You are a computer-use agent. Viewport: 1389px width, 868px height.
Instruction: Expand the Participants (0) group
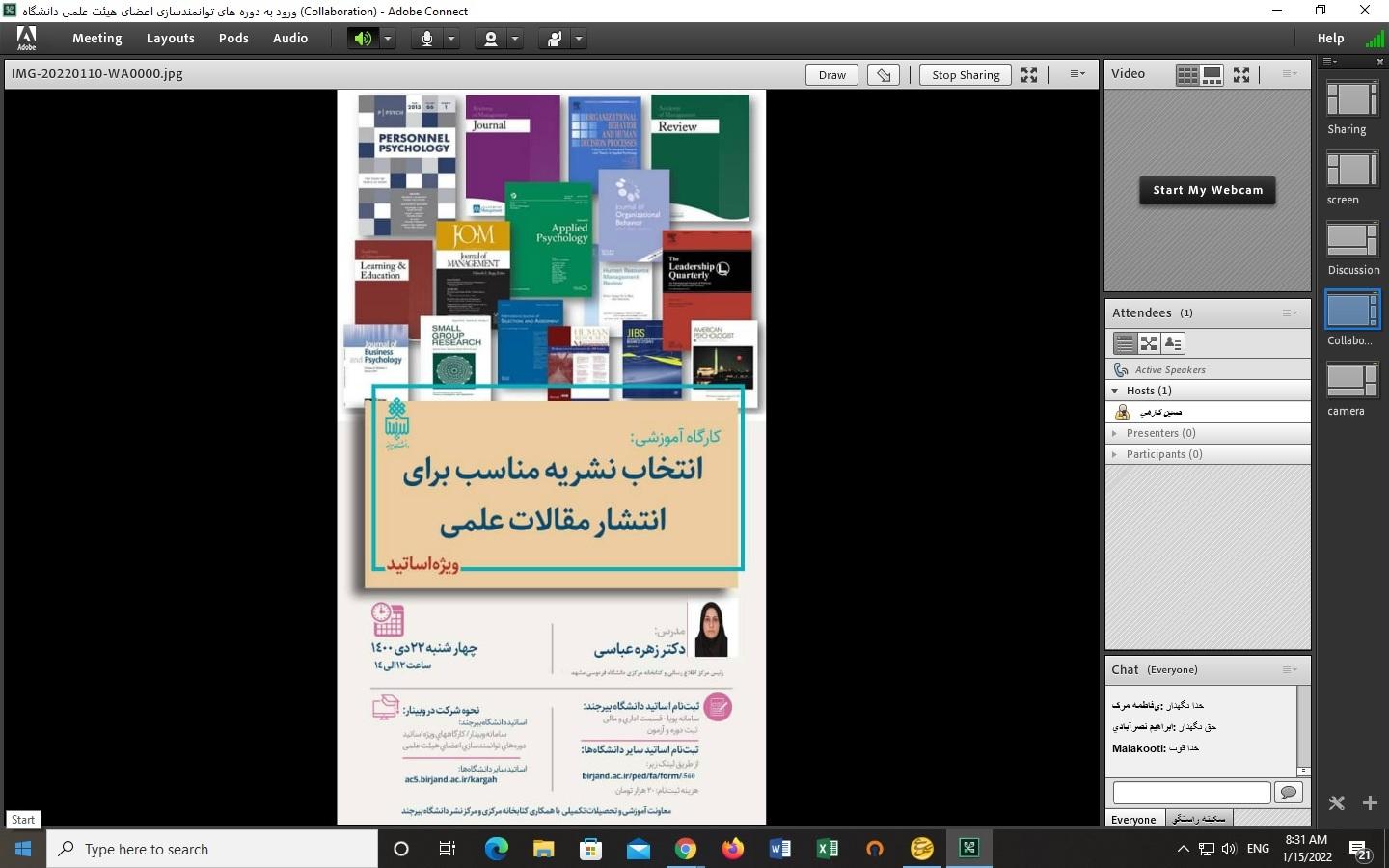click(x=1115, y=454)
